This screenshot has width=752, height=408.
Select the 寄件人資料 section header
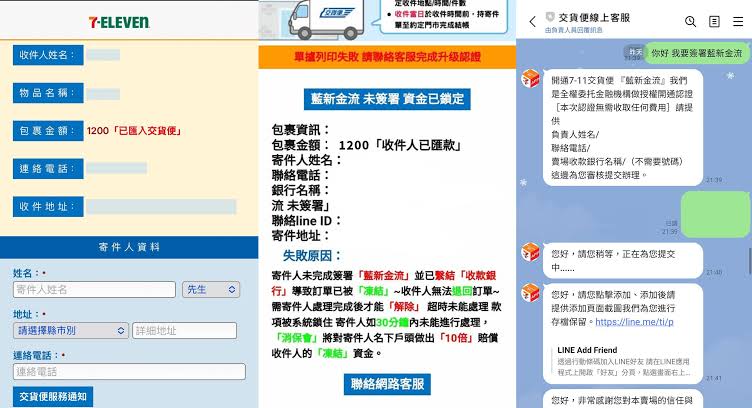(x=129, y=247)
